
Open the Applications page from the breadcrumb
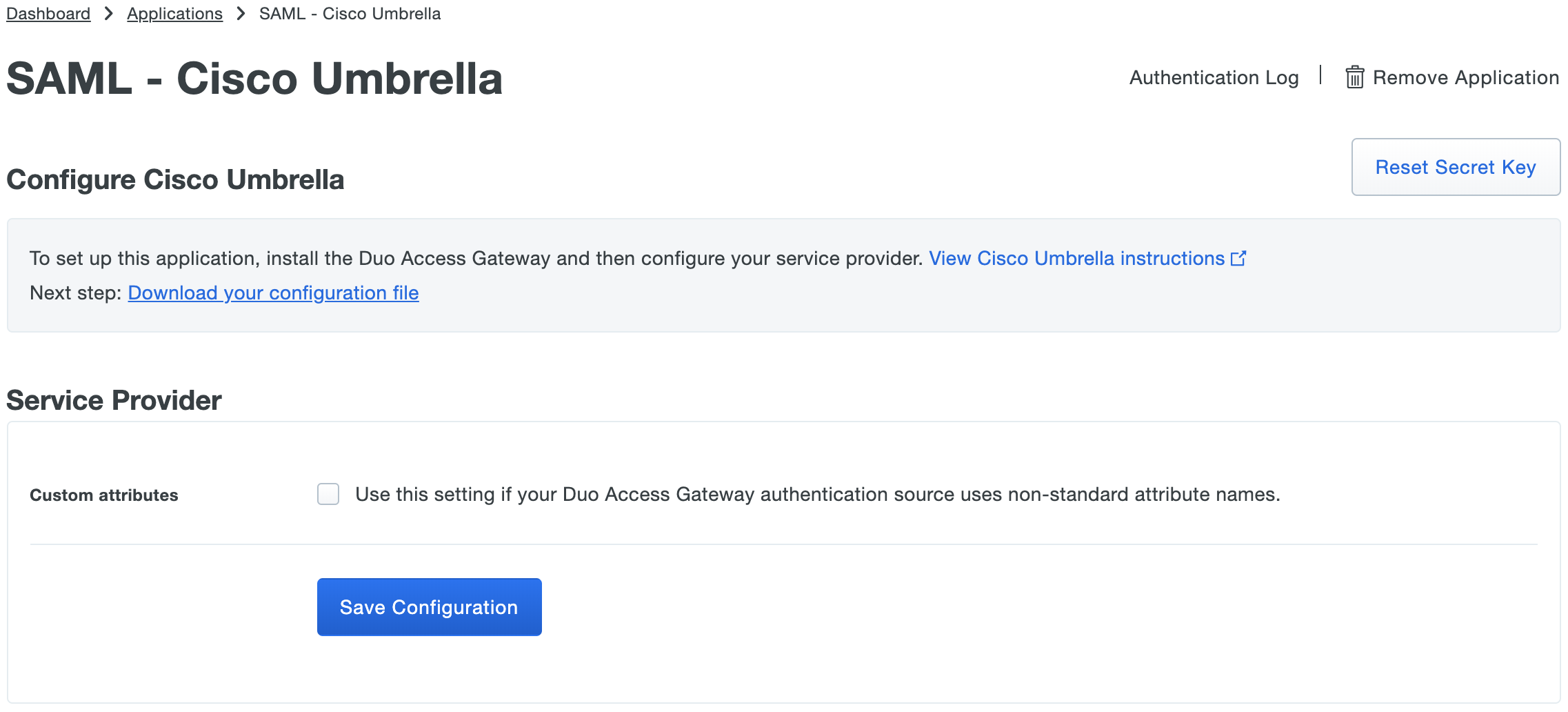click(174, 13)
